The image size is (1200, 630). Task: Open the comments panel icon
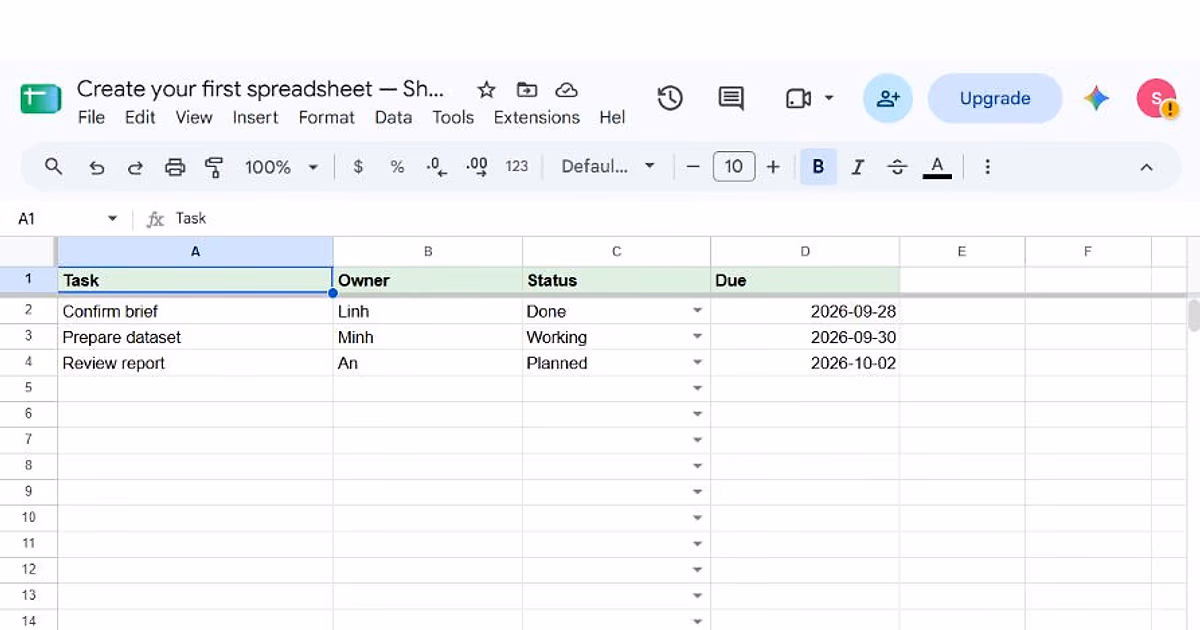pos(731,98)
